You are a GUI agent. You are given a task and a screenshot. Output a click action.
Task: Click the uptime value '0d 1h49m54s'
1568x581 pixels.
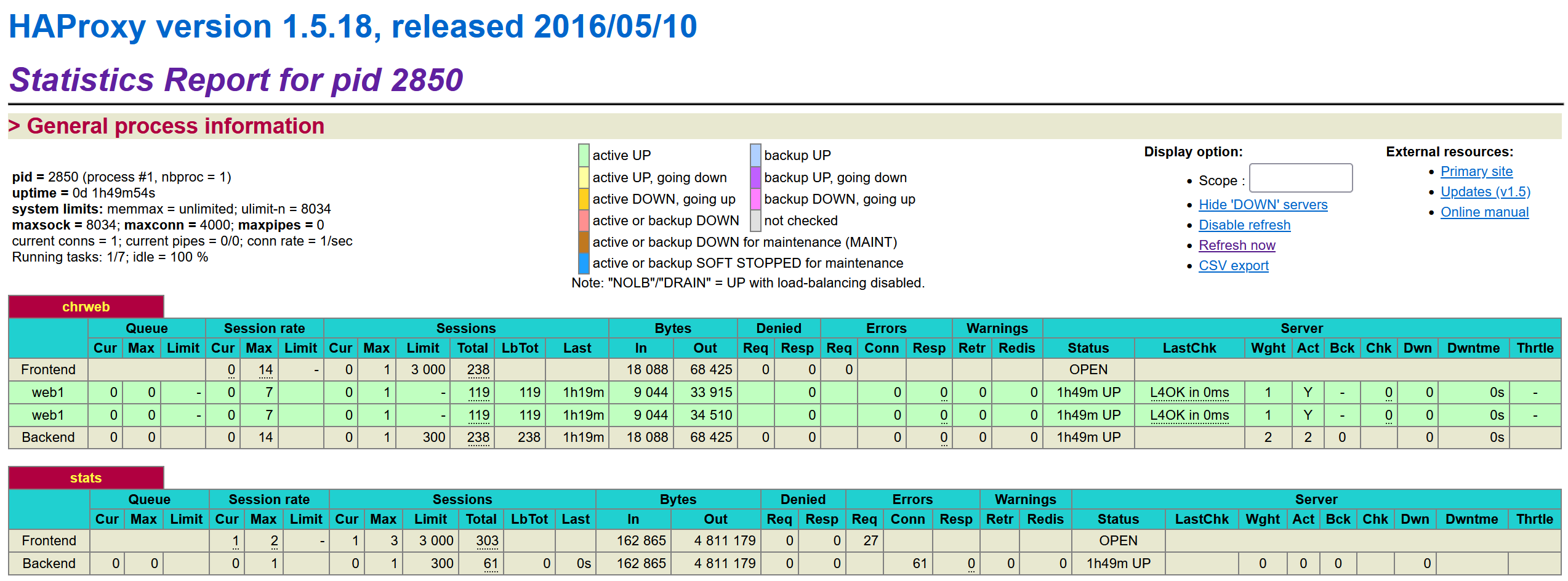114,193
